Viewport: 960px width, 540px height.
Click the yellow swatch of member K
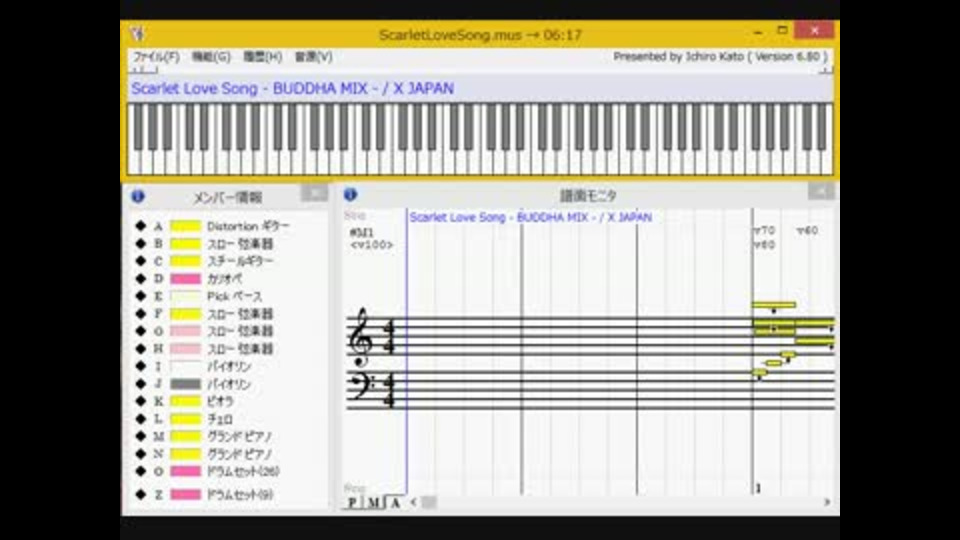tap(186, 401)
